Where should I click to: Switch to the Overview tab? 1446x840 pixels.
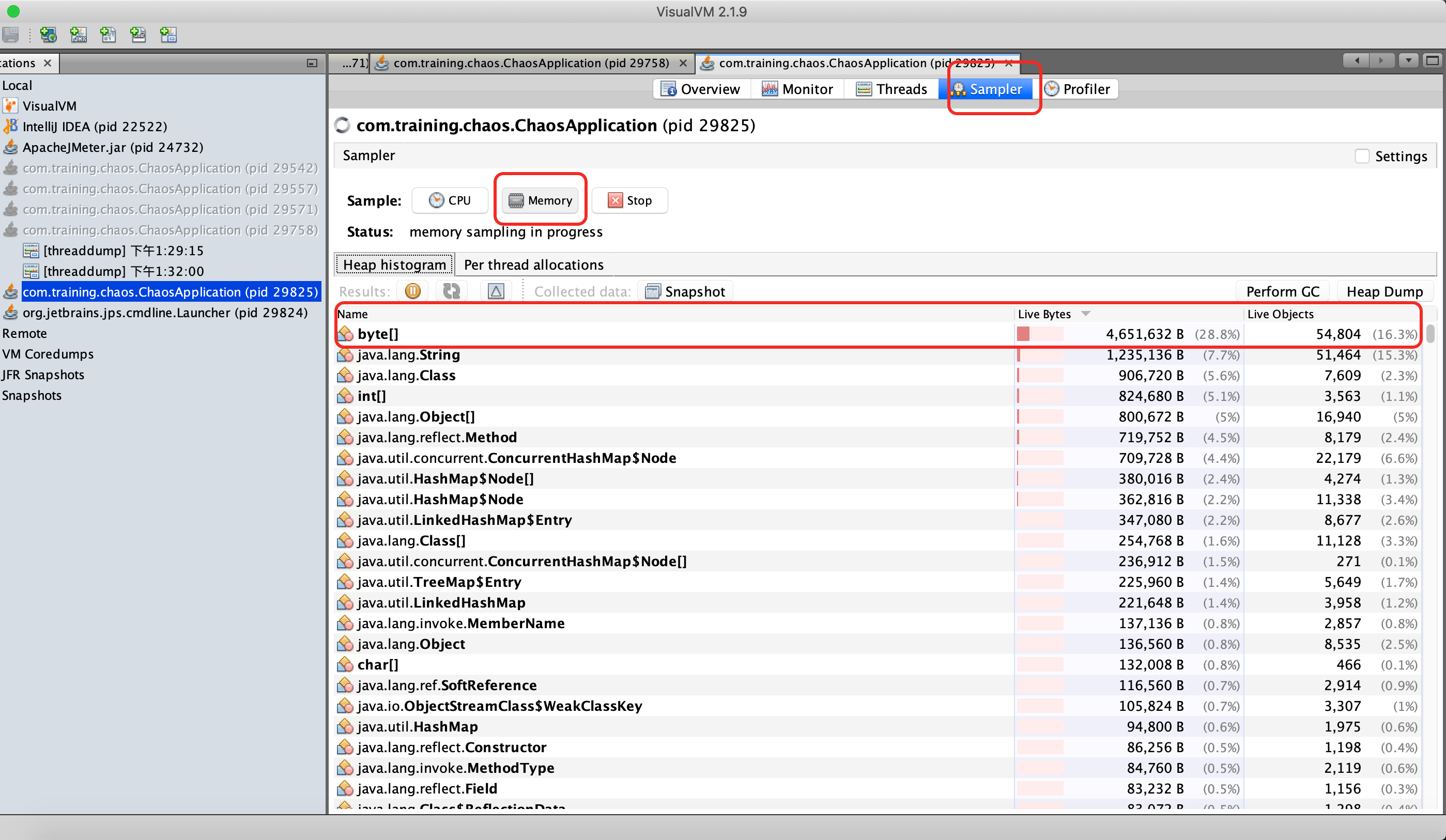[x=701, y=89]
